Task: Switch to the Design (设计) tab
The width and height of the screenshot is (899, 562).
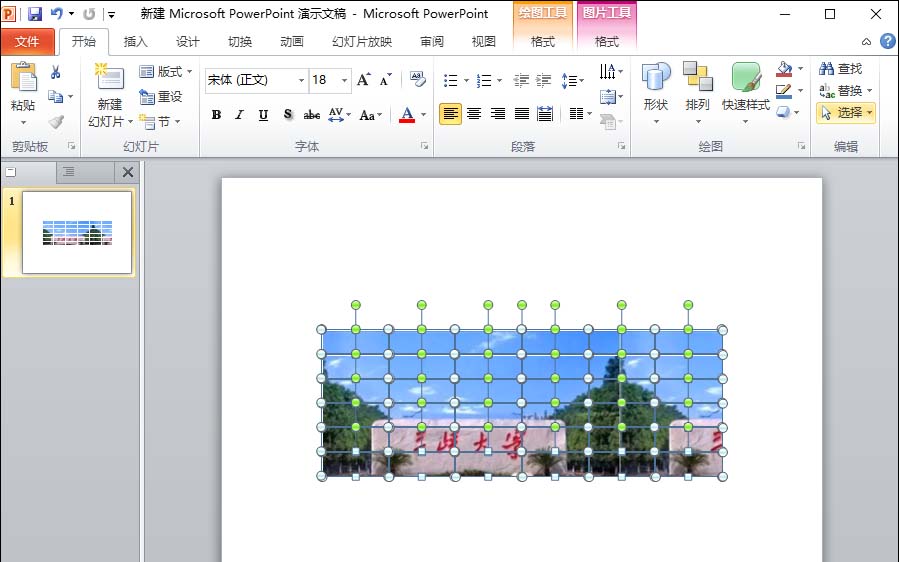Action: point(187,41)
